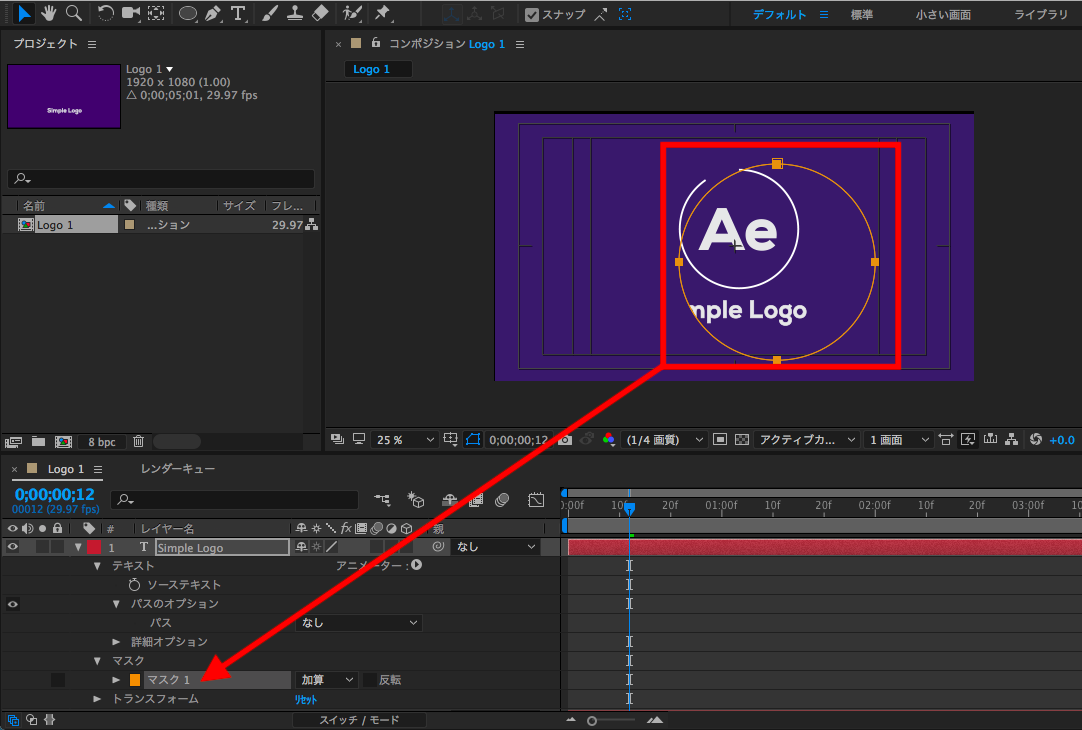Select the Horizontal Type tool
This screenshot has height=730, width=1082.
[238, 13]
